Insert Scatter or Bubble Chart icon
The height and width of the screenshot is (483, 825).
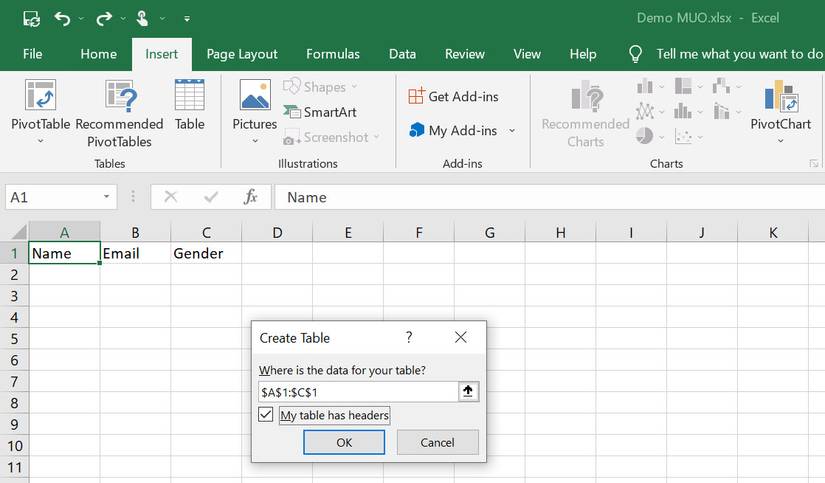point(683,137)
